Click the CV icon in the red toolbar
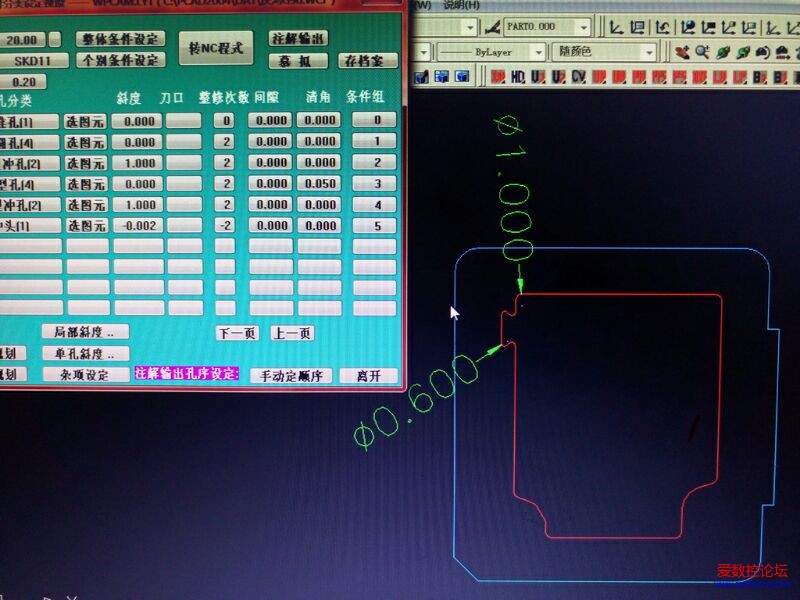Screen dimensions: 800x600 (x=578, y=77)
